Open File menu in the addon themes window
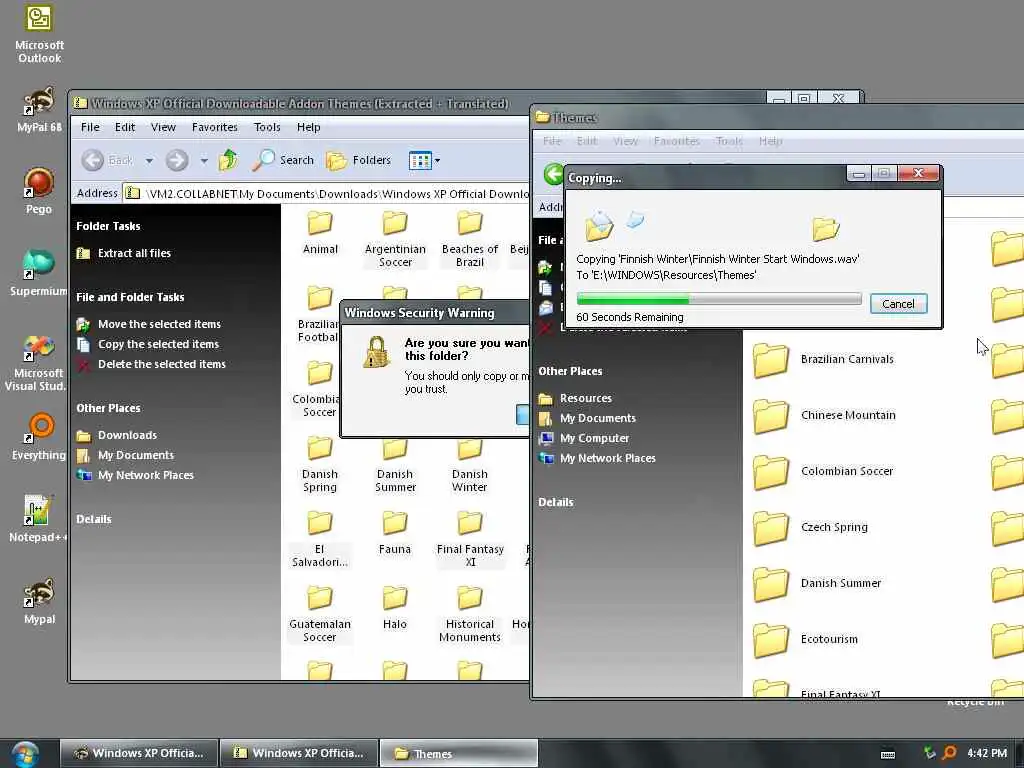This screenshot has height=768, width=1024. click(x=90, y=127)
